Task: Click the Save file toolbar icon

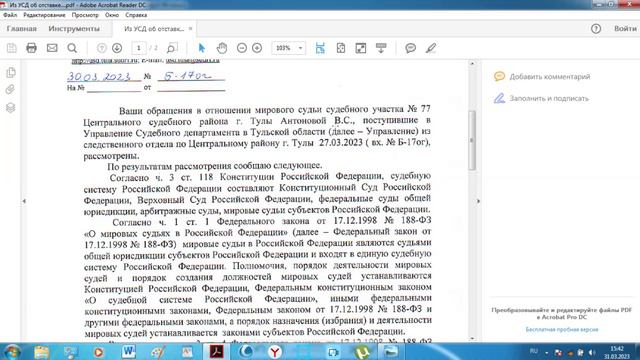Action: point(11,48)
